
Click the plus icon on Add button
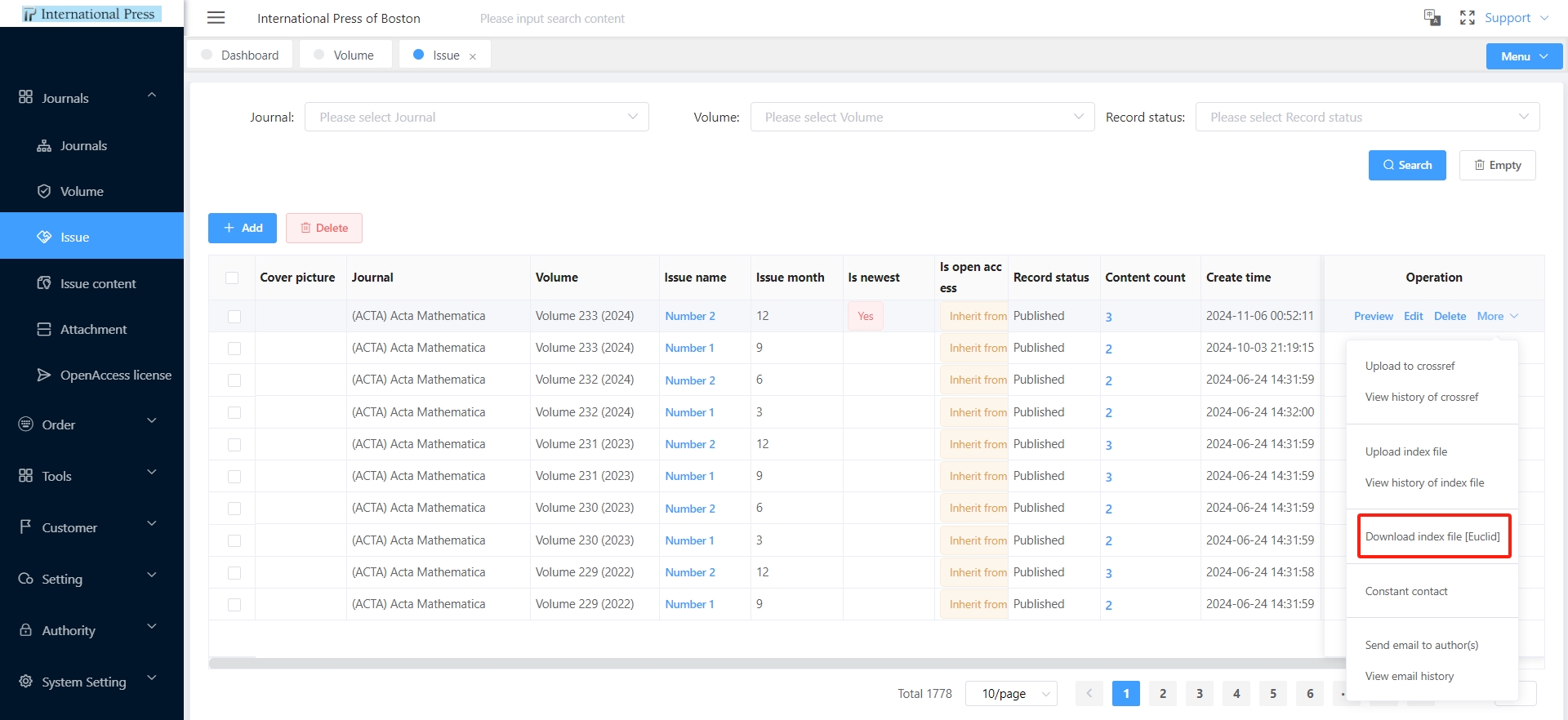pos(229,228)
